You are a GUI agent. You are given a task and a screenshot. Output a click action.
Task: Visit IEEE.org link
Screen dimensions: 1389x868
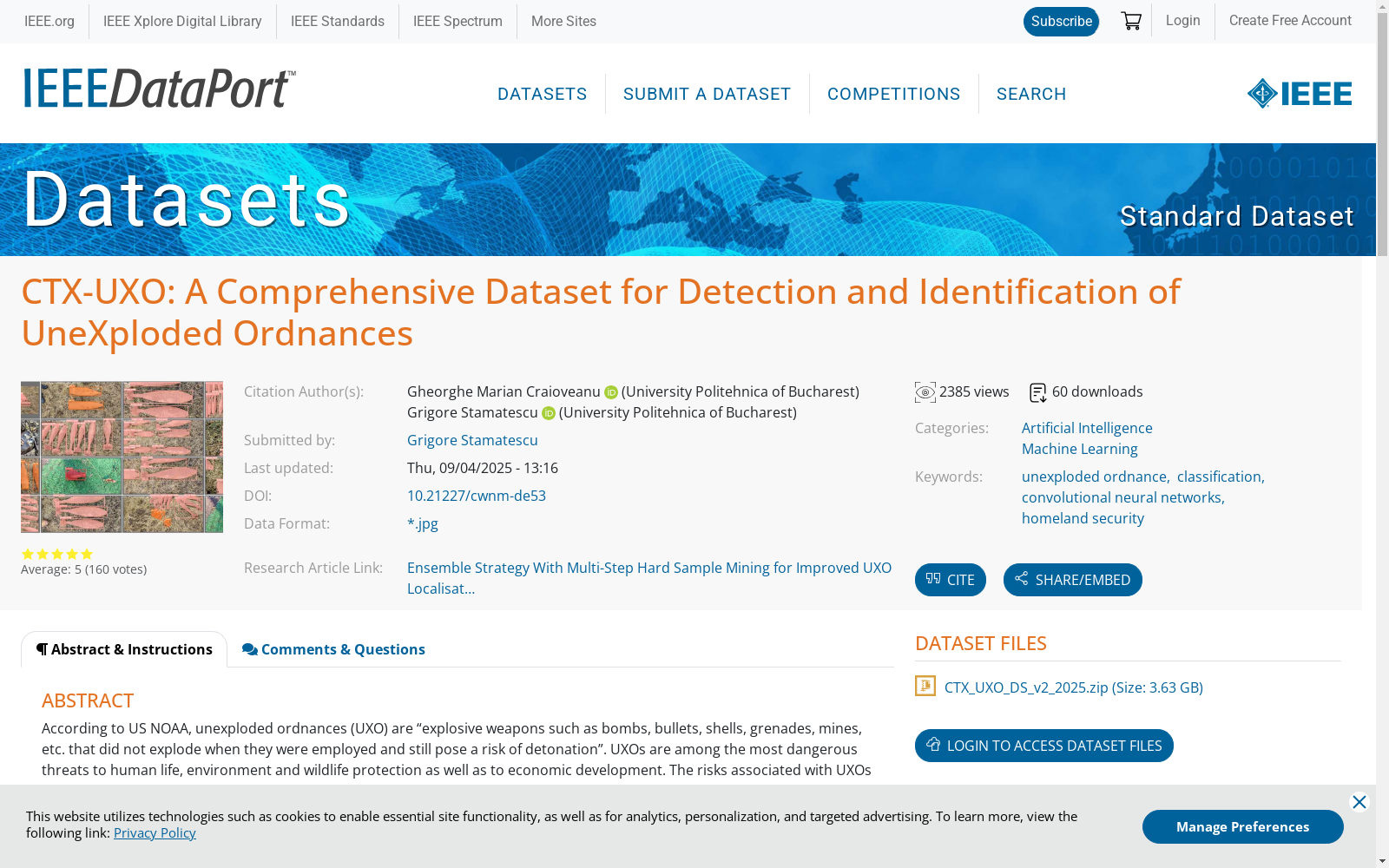pos(49,22)
